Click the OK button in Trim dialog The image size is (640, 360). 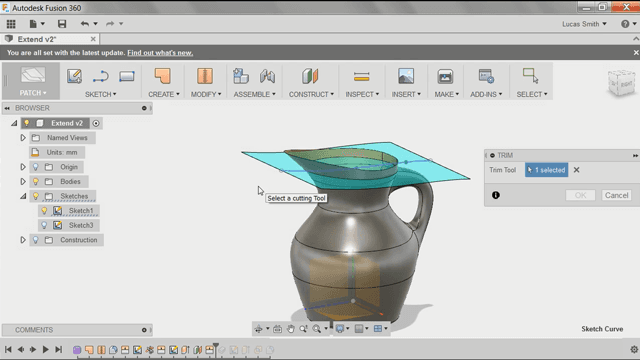click(x=580, y=195)
